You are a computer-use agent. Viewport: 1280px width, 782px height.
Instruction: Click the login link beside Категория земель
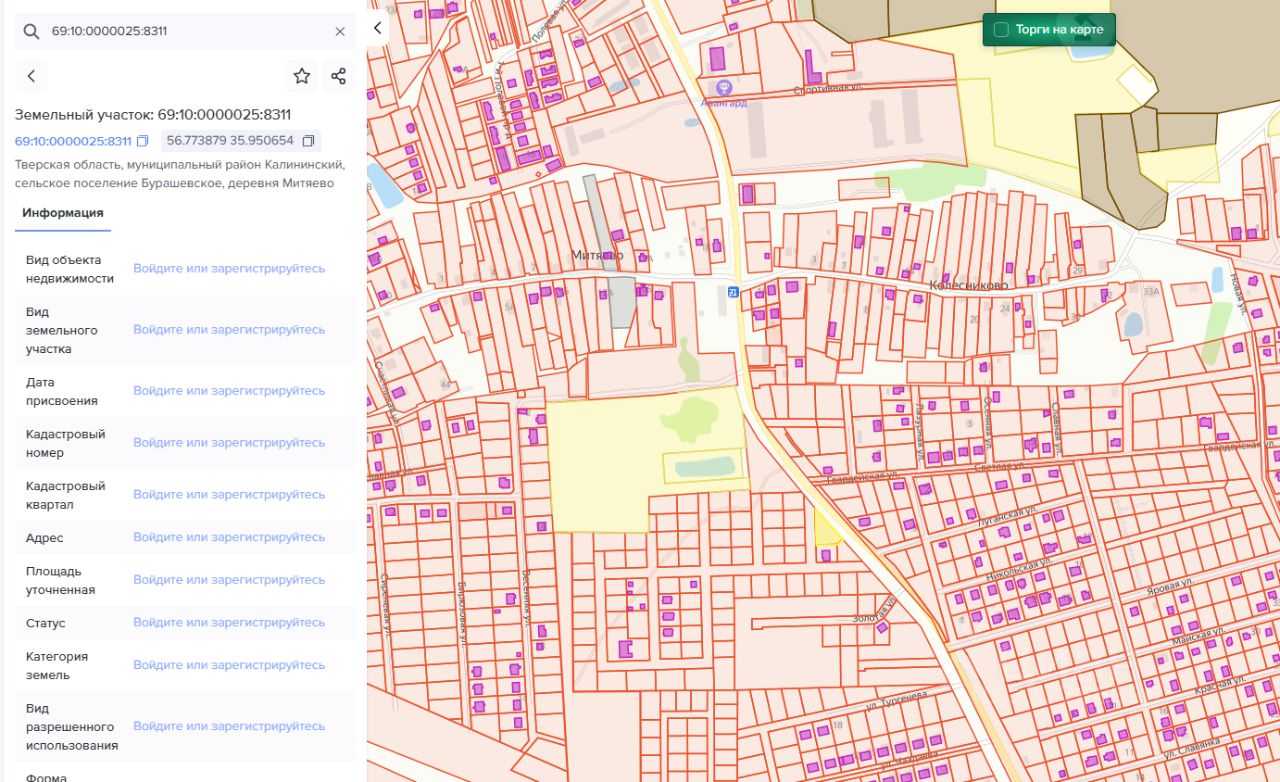(229, 666)
